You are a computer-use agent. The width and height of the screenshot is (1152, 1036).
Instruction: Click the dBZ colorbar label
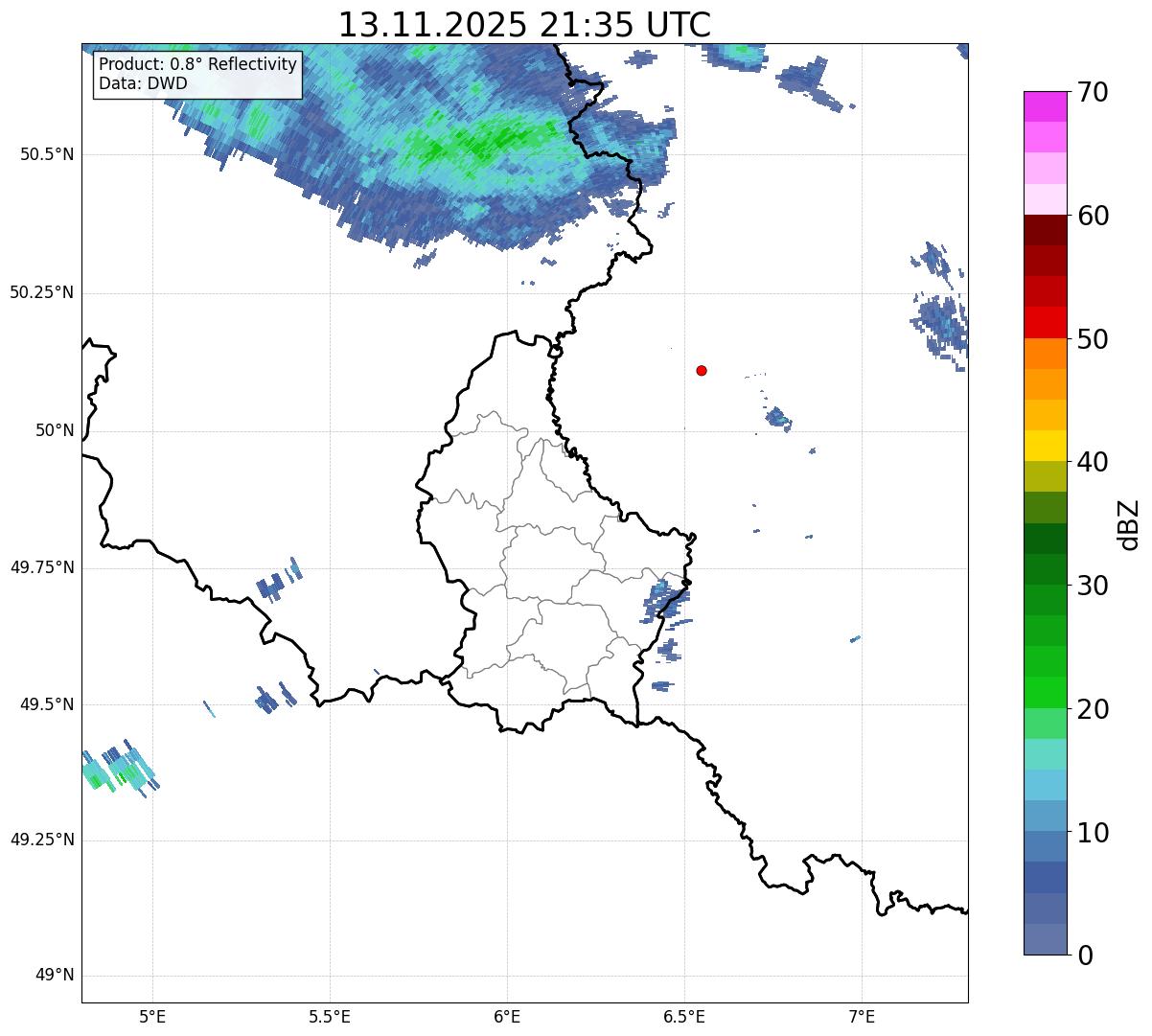(x=1129, y=523)
